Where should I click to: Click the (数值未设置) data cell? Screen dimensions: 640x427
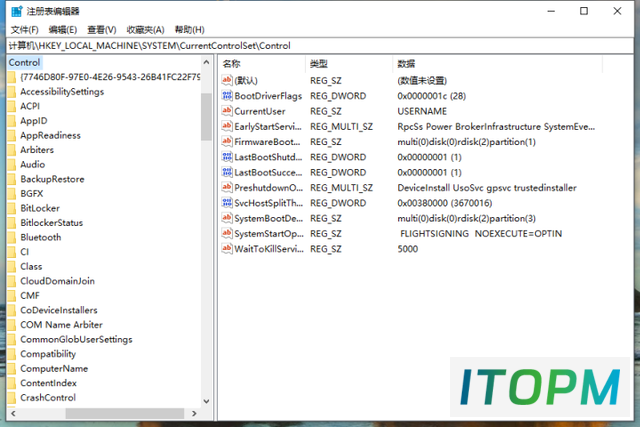[422, 80]
